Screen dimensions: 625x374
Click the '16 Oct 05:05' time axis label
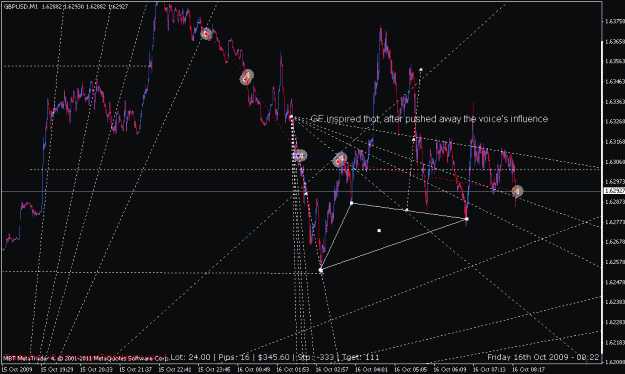pyautogui.click(x=411, y=370)
